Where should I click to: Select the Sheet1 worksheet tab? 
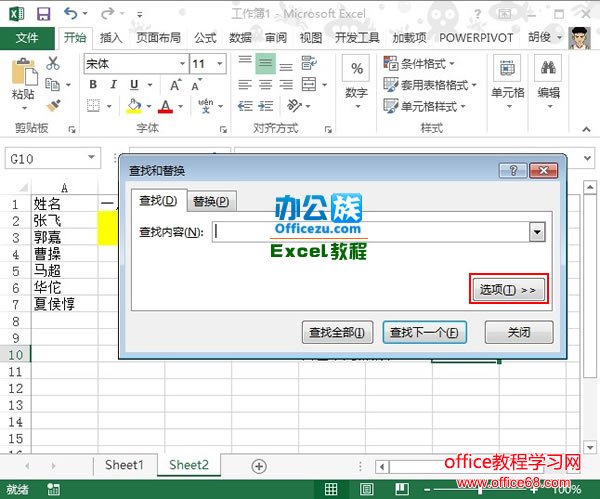[124, 465]
